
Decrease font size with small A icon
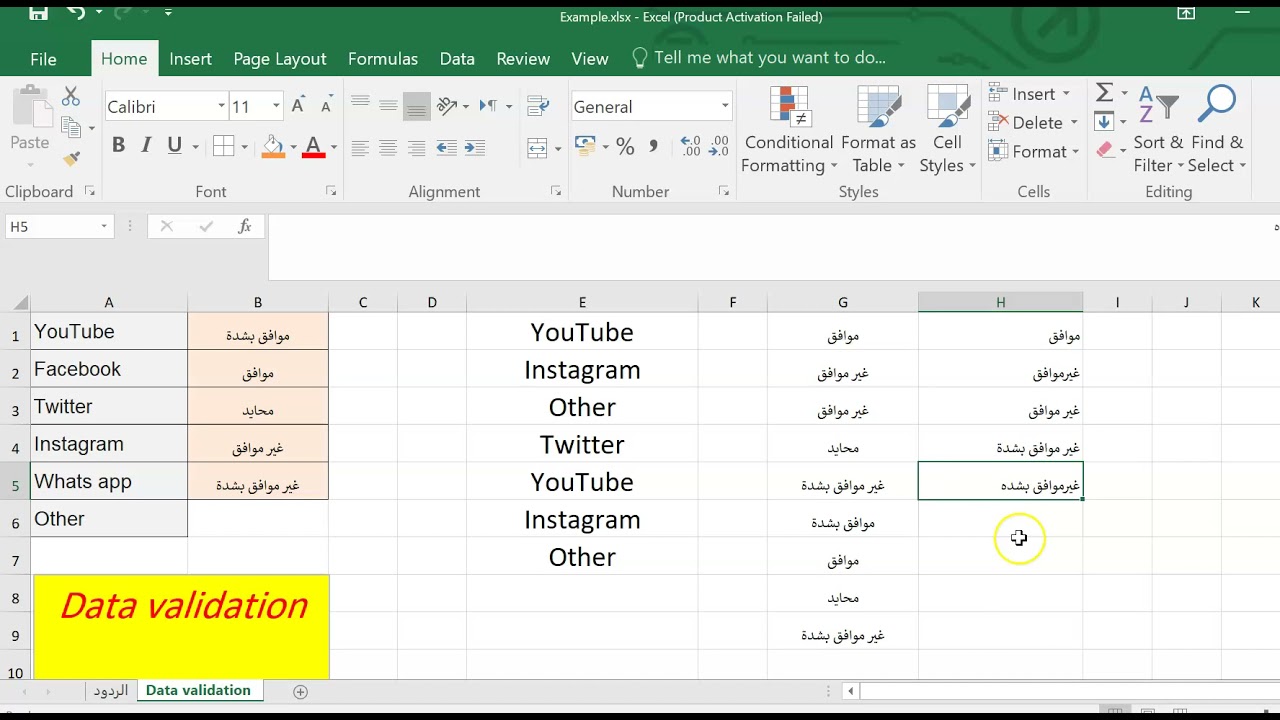[326, 106]
